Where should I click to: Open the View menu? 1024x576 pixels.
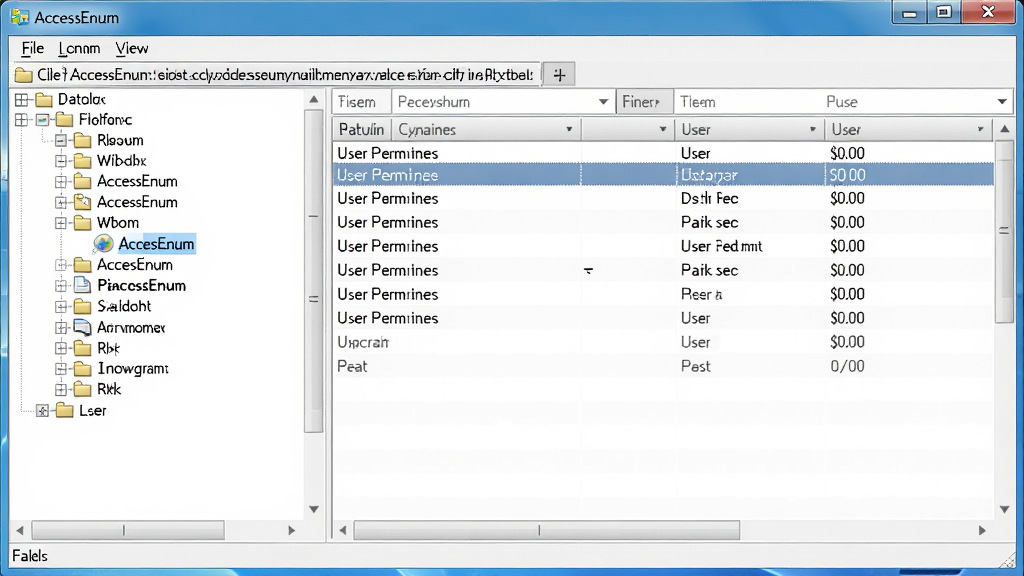tap(132, 48)
